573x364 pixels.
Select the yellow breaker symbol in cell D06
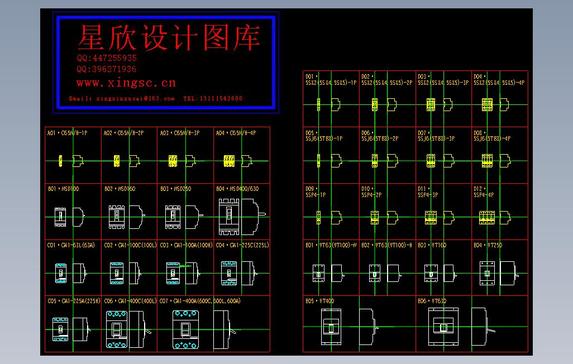(x=375, y=161)
